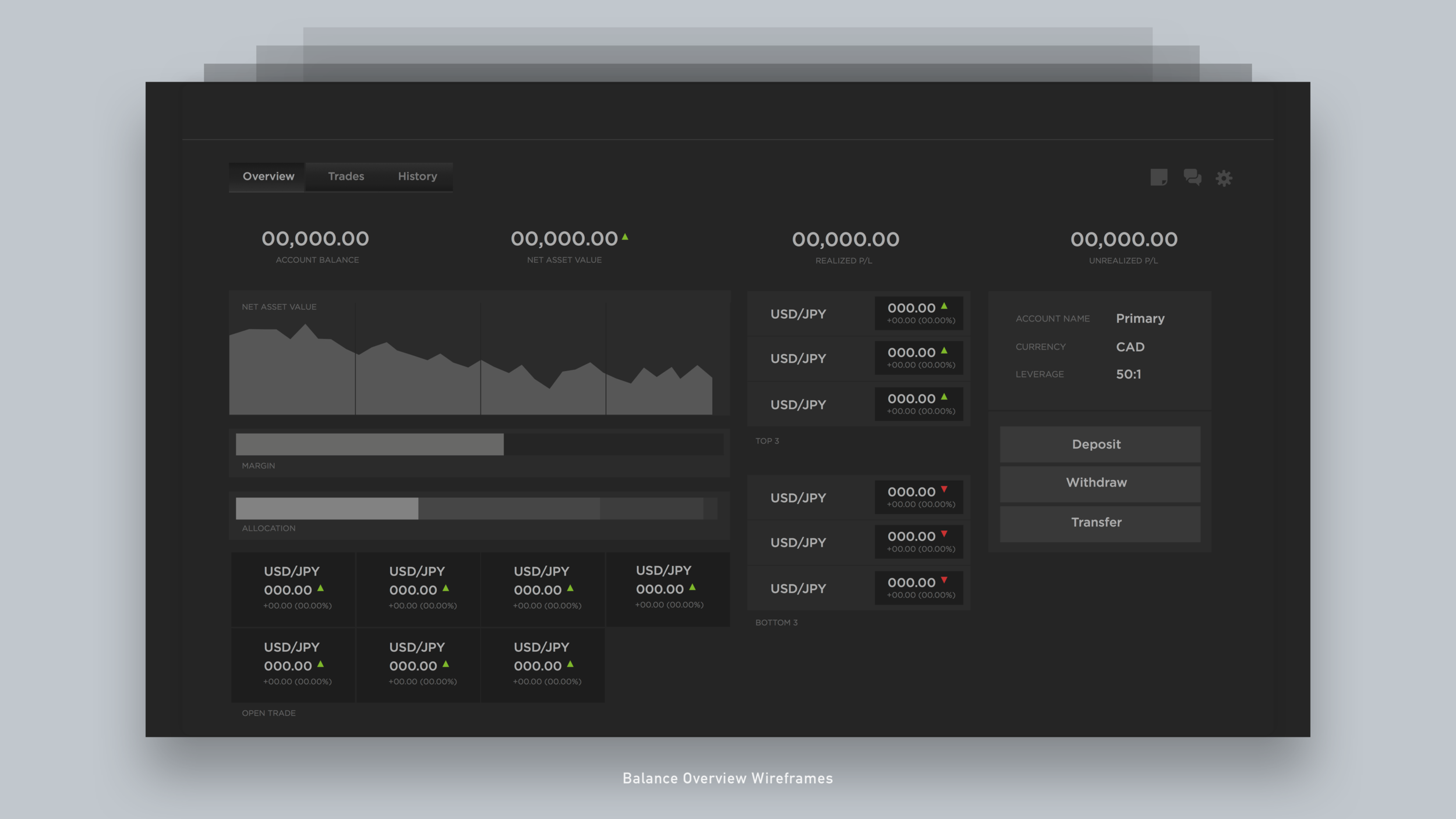Viewport: 1456px width, 819px height.
Task: Open the sticky note icon
Action: [1158, 177]
